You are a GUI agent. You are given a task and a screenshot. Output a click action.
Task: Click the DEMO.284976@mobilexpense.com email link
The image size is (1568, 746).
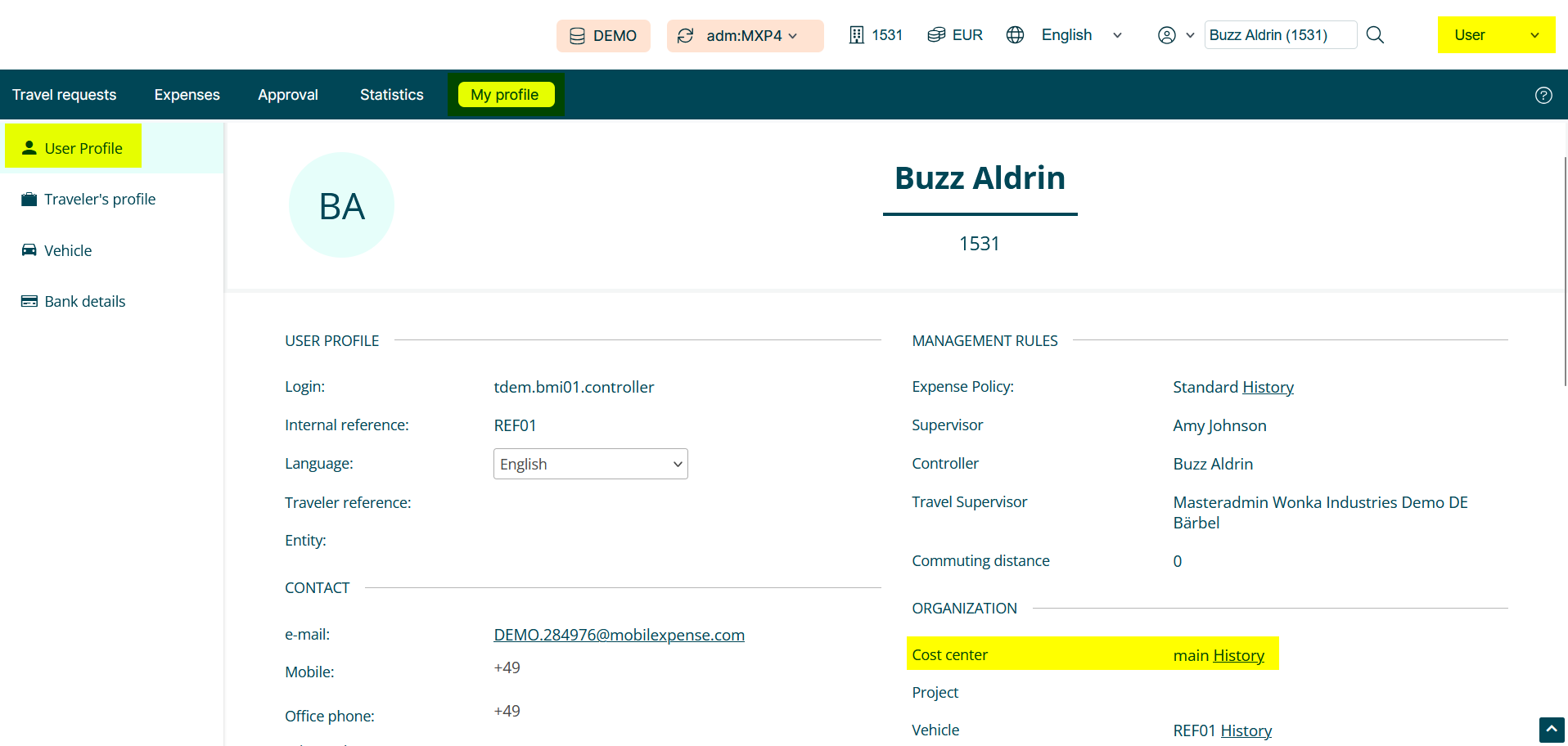point(619,635)
